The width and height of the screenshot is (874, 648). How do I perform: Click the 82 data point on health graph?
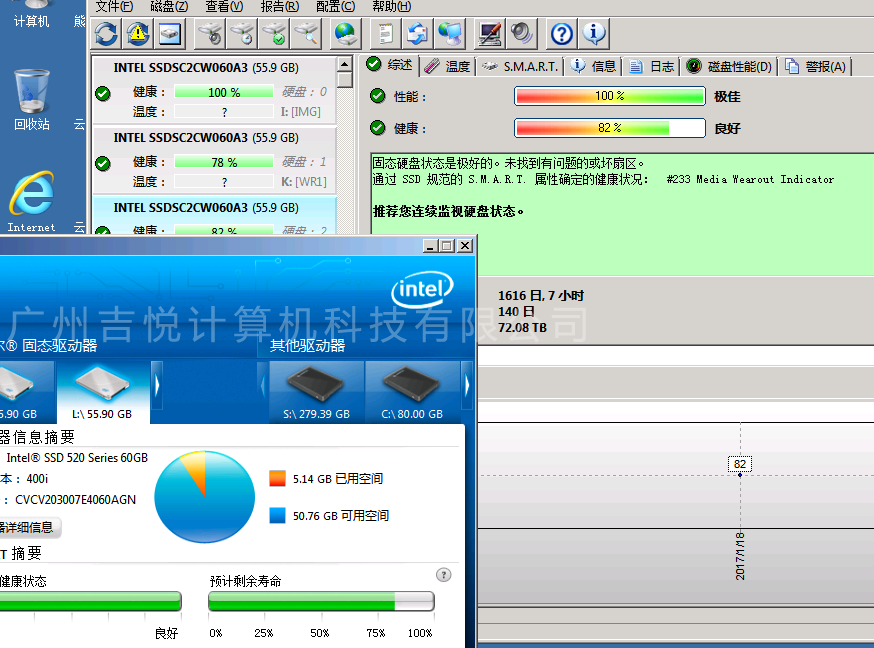click(x=740, y=475)
